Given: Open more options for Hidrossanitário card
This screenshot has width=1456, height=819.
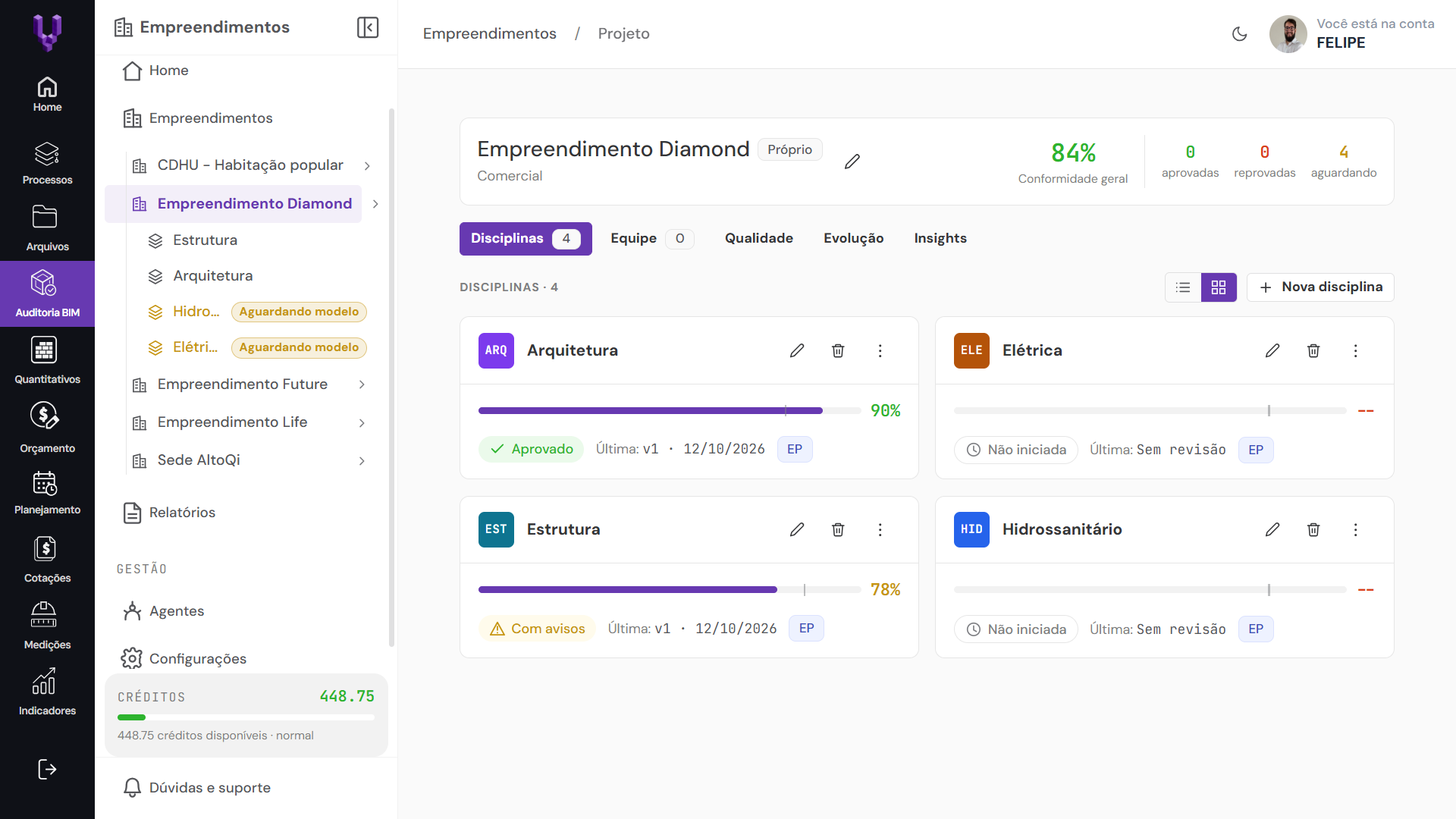Looking at the screenshot, I should (x=1355, y=529).
